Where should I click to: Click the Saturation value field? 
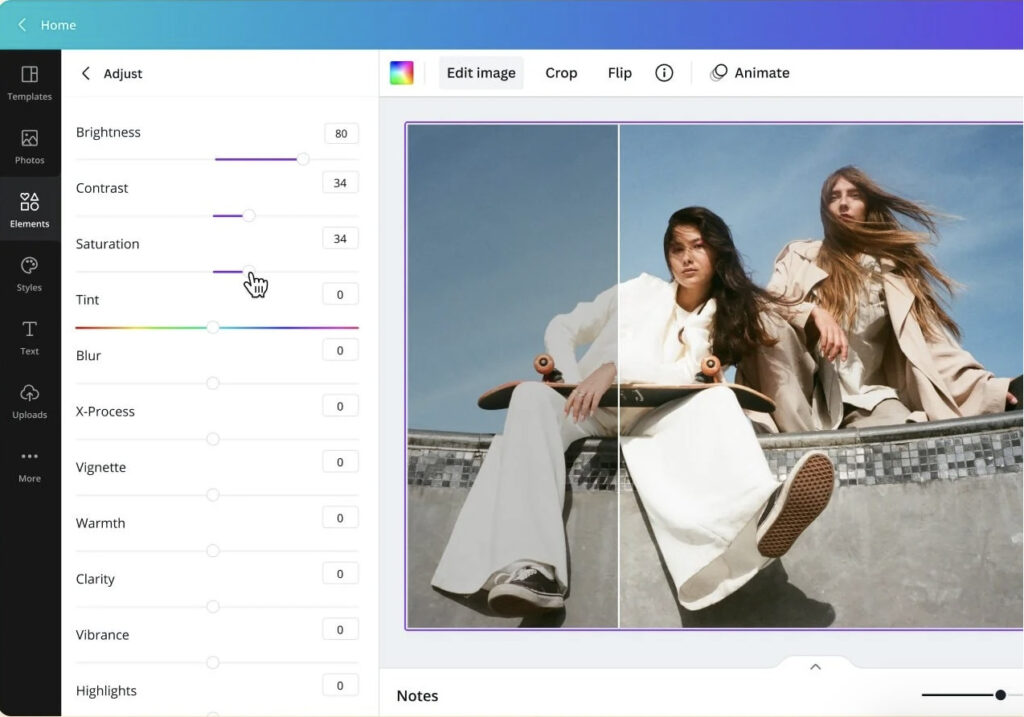coord(340,238)
